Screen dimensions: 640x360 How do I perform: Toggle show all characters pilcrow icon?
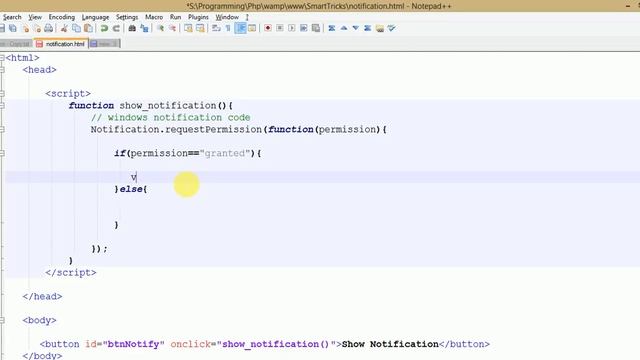[228, 28]
